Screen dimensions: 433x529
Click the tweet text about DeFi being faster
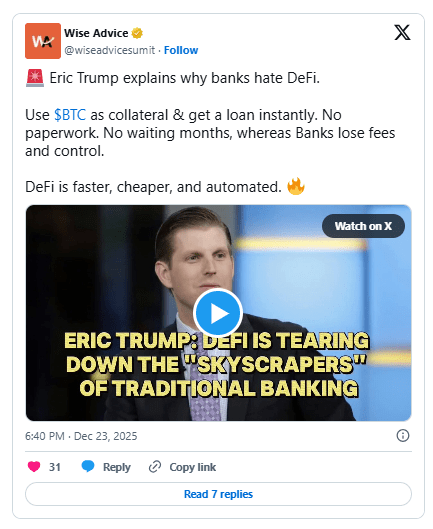(154, 187)
